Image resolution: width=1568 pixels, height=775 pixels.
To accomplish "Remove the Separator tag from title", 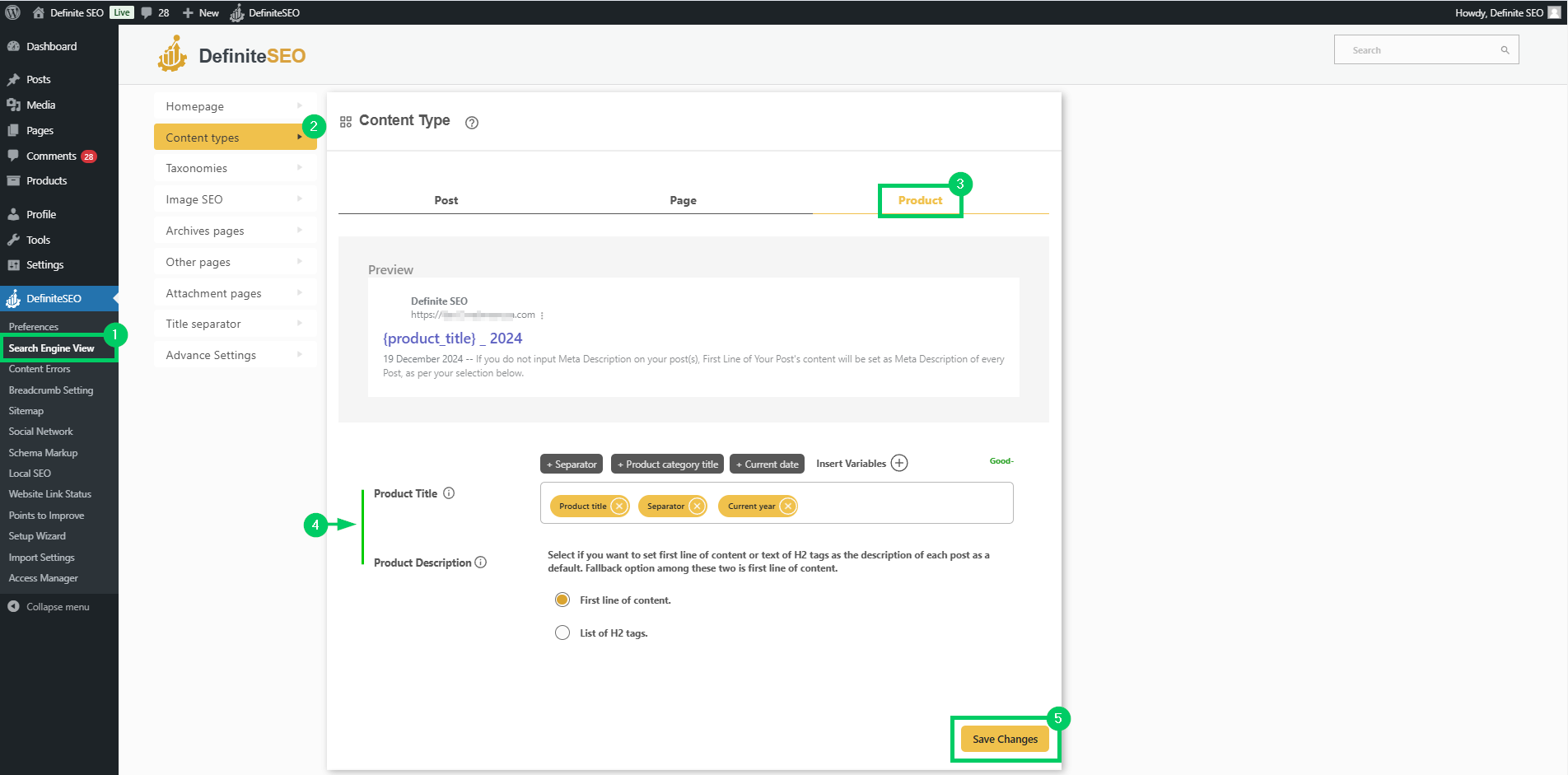I will pos(697,506).
